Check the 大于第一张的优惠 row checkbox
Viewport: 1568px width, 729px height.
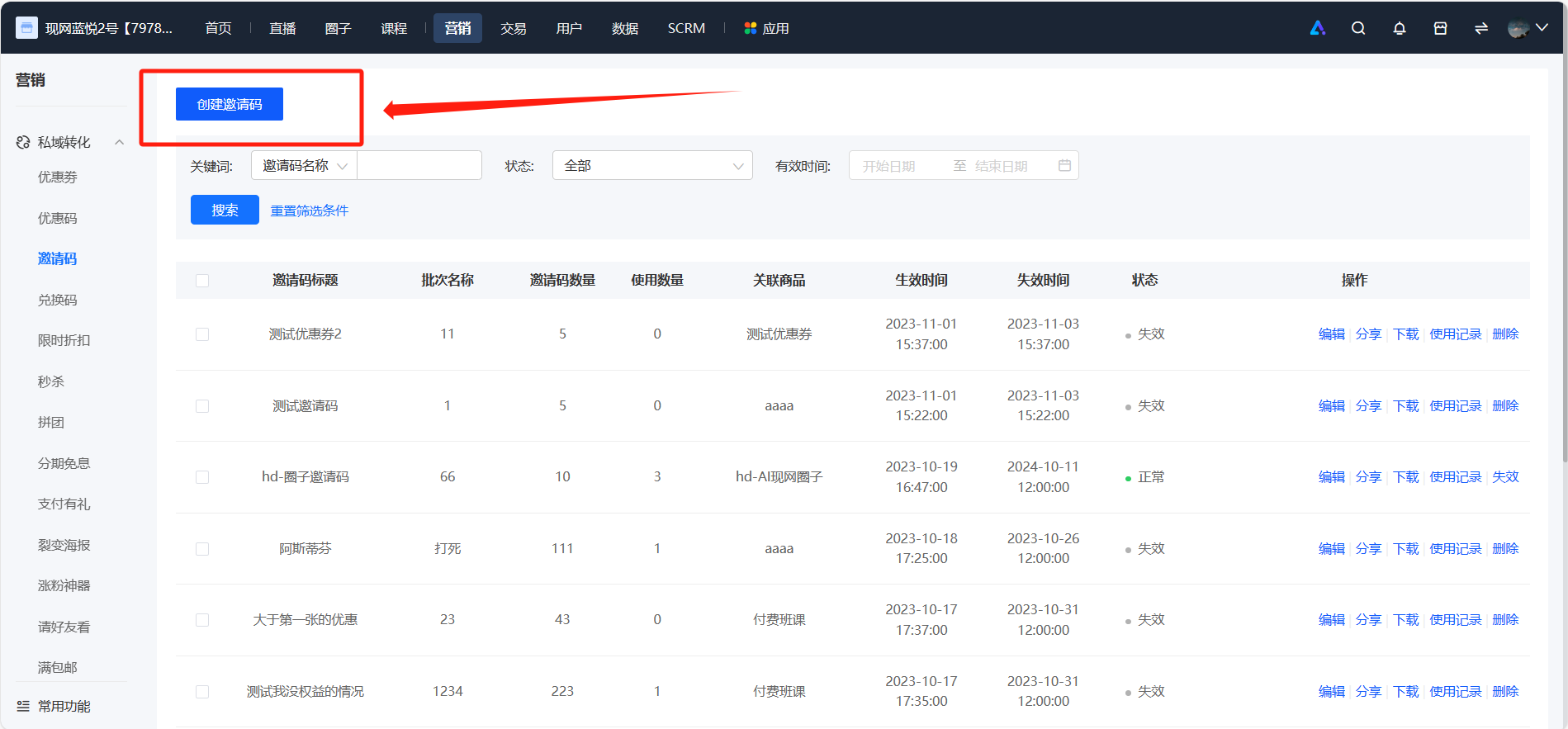pos(202,620)
